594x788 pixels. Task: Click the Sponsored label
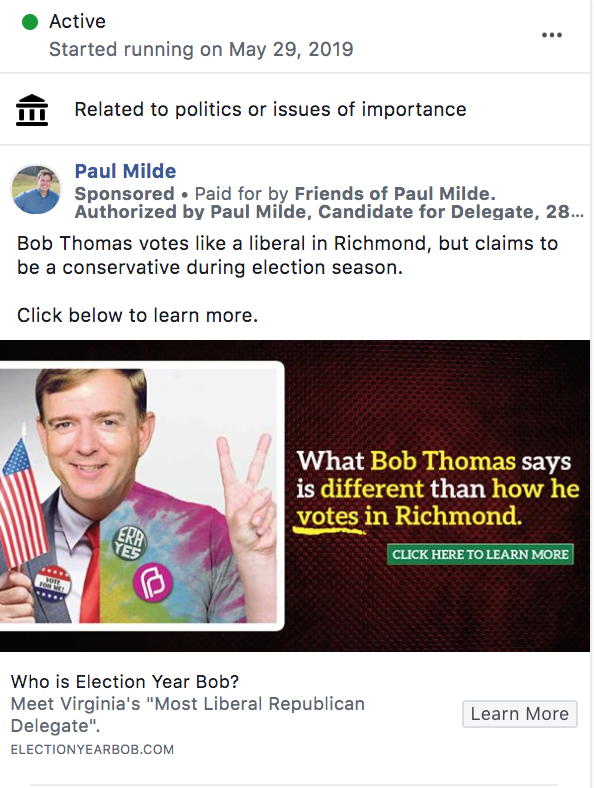124,193
